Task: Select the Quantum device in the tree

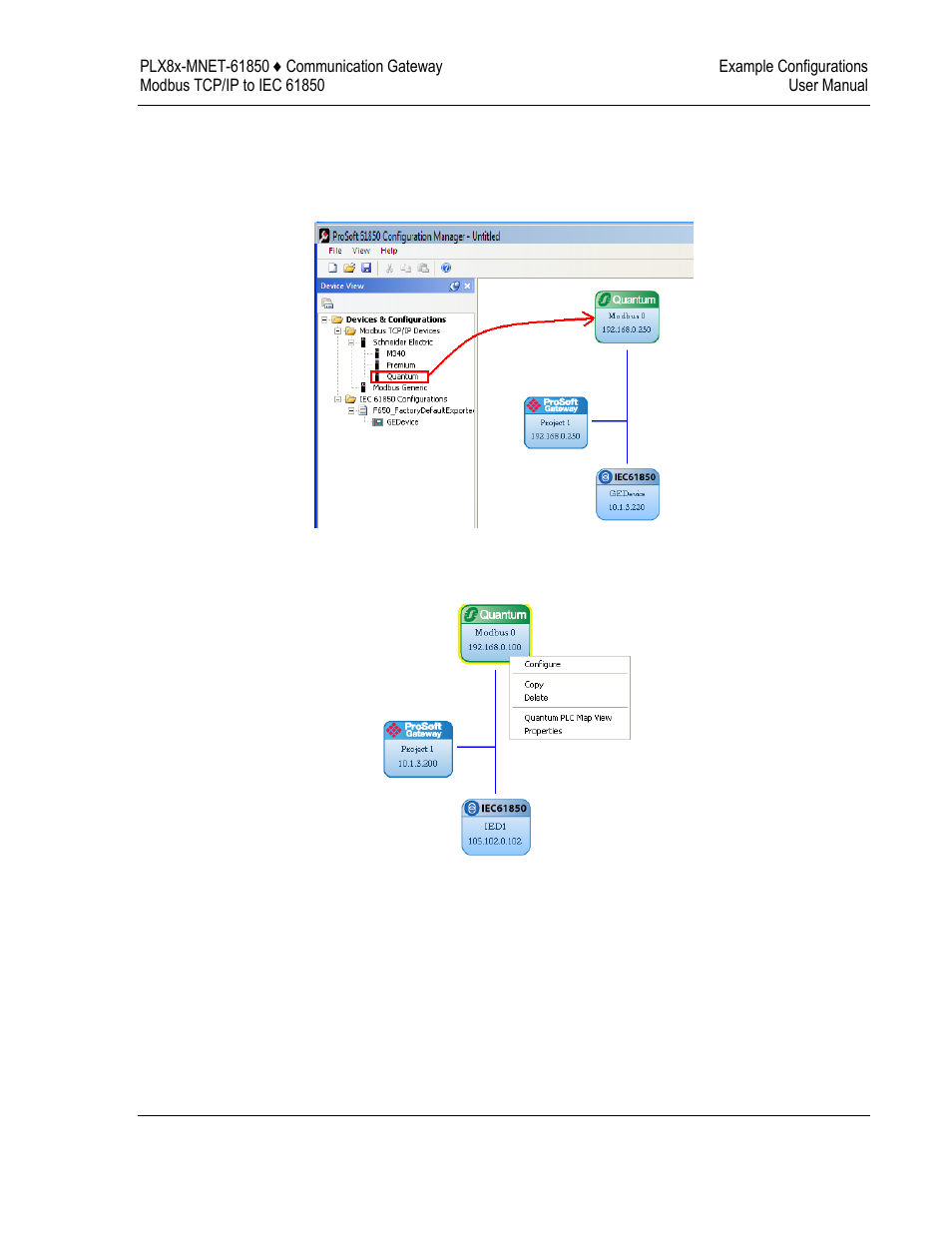Action: [402, 377]
